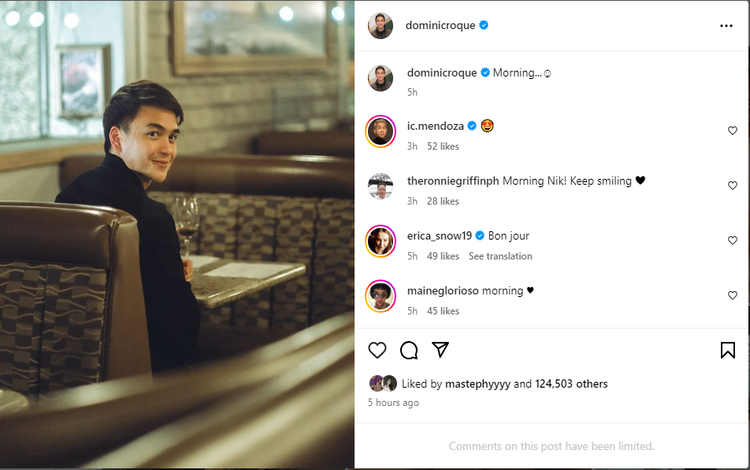Open dominicroque profile picture in header
This screenshot has height=470, width=750.
(x=380, y=26)
